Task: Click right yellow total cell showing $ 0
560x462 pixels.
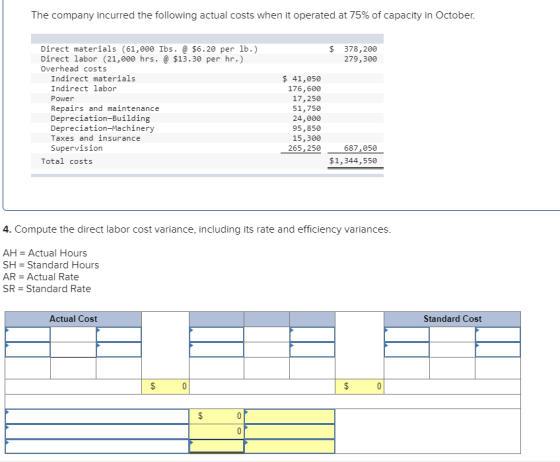Action: pos(360,387)
